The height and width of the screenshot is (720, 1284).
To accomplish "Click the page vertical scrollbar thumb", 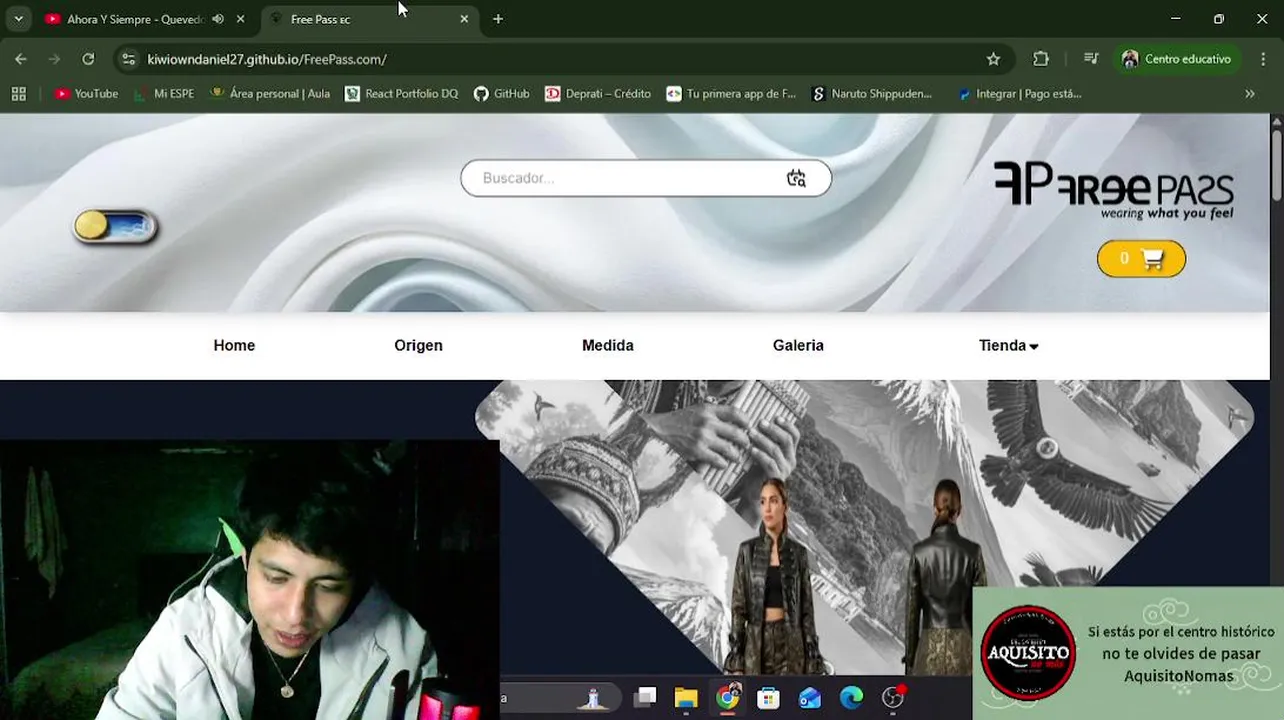I will tap(1276, 165).
